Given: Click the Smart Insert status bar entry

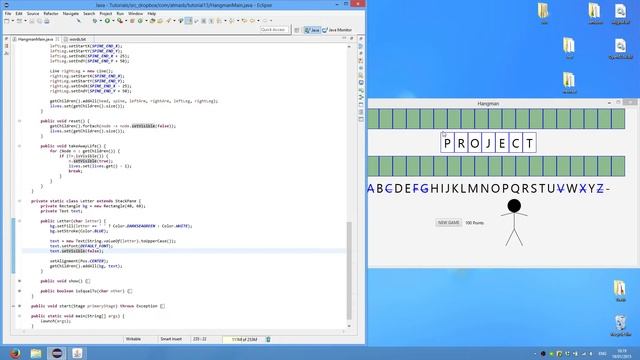Looking at the screenshot, I should [171, 339].
